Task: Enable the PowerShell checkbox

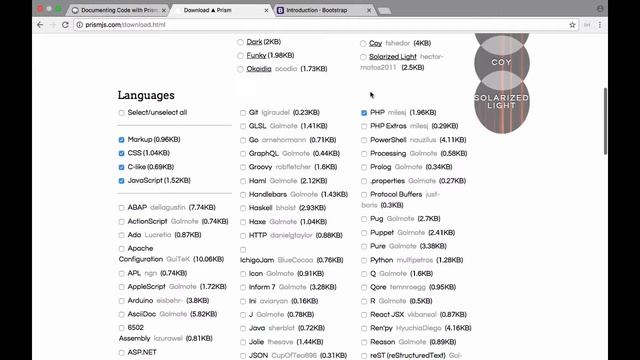Action: (x=364, y=140)
